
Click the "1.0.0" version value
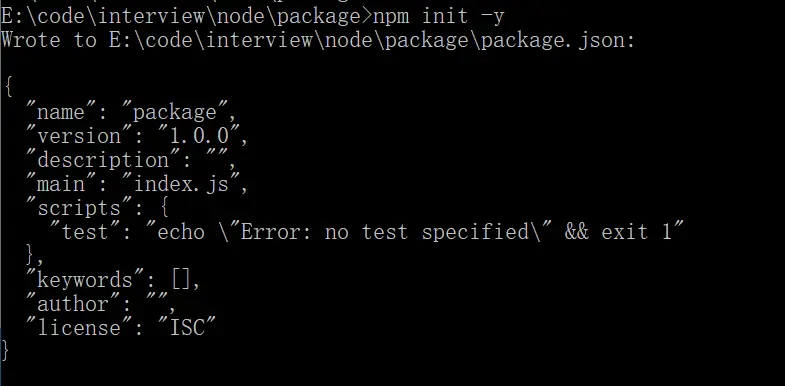[x=198, y=136]
